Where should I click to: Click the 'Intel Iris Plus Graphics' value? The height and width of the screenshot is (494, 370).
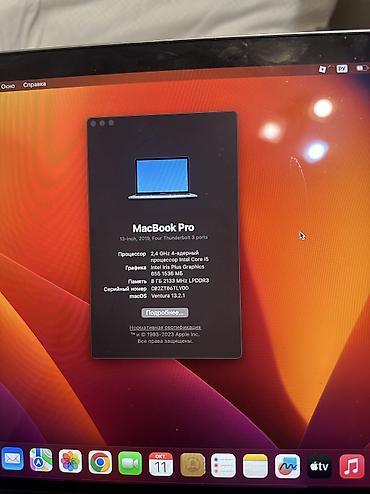click(x=177, y=267)
